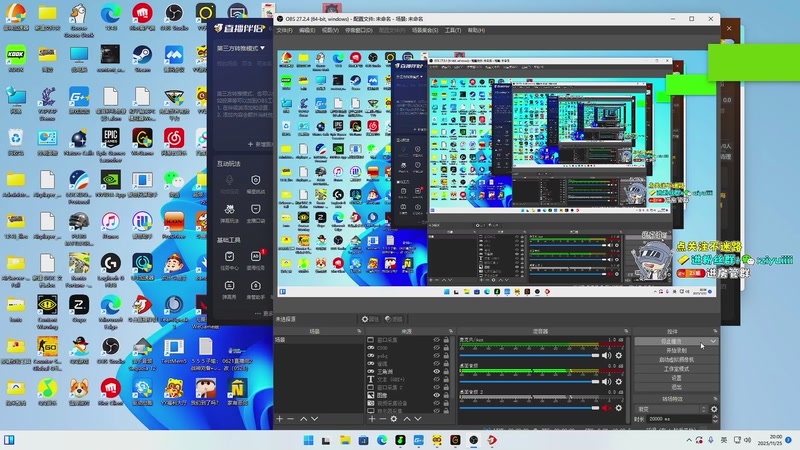This screenshot has width=800, height=450.
Task: Toggle visibility eye of 窗口采集 source
Action: click(436, 340)
